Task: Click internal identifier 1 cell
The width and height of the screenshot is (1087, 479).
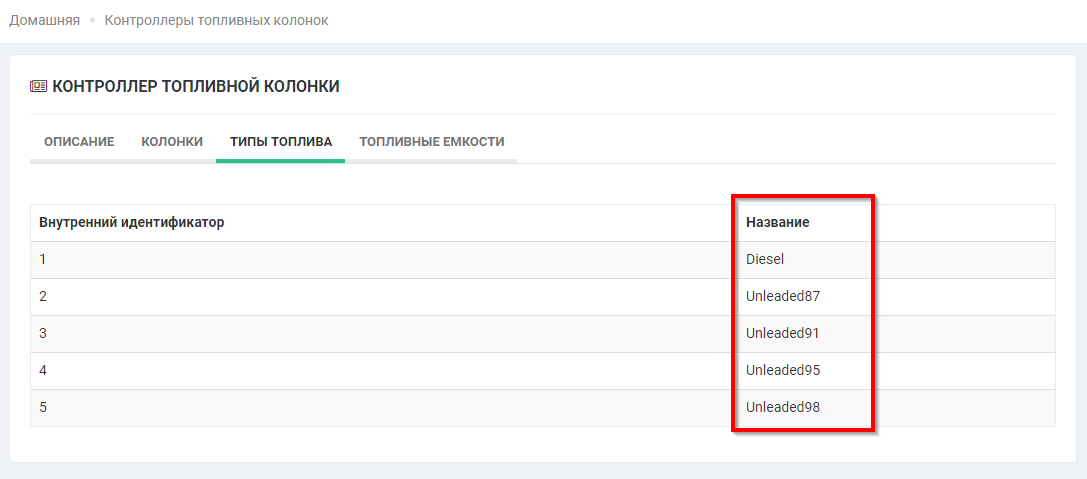Action: 43,259
